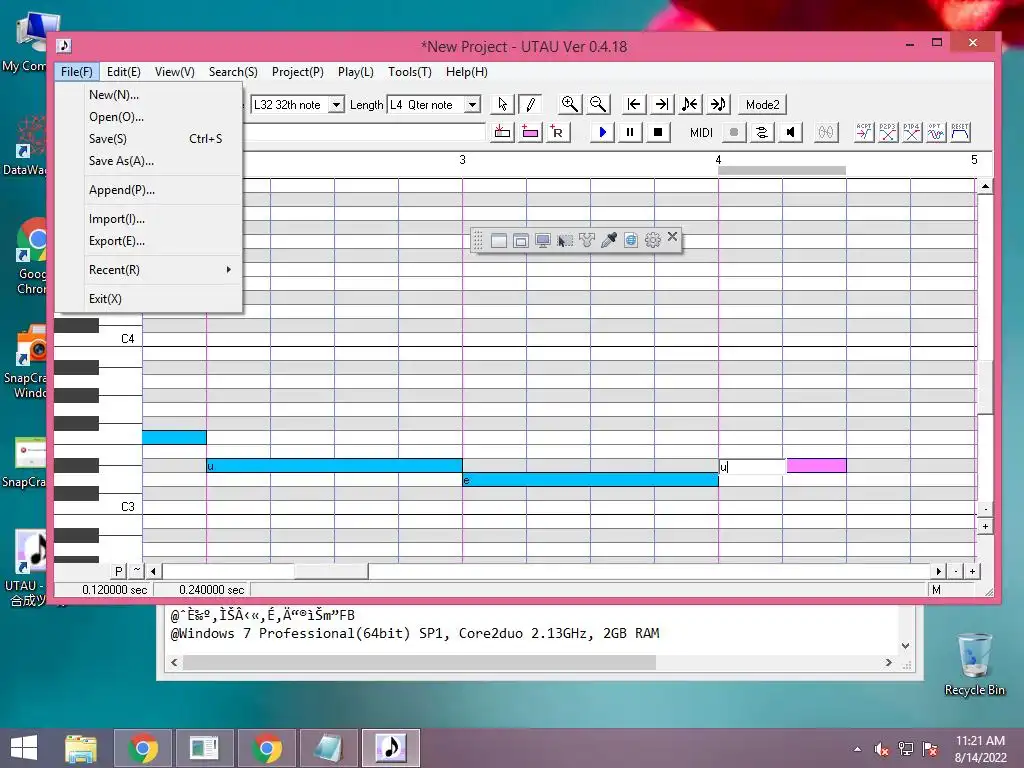Screen dimensions: 1024x768
Task: Click the eyedropper color picker icon
Action: click(x=609, y=240)
